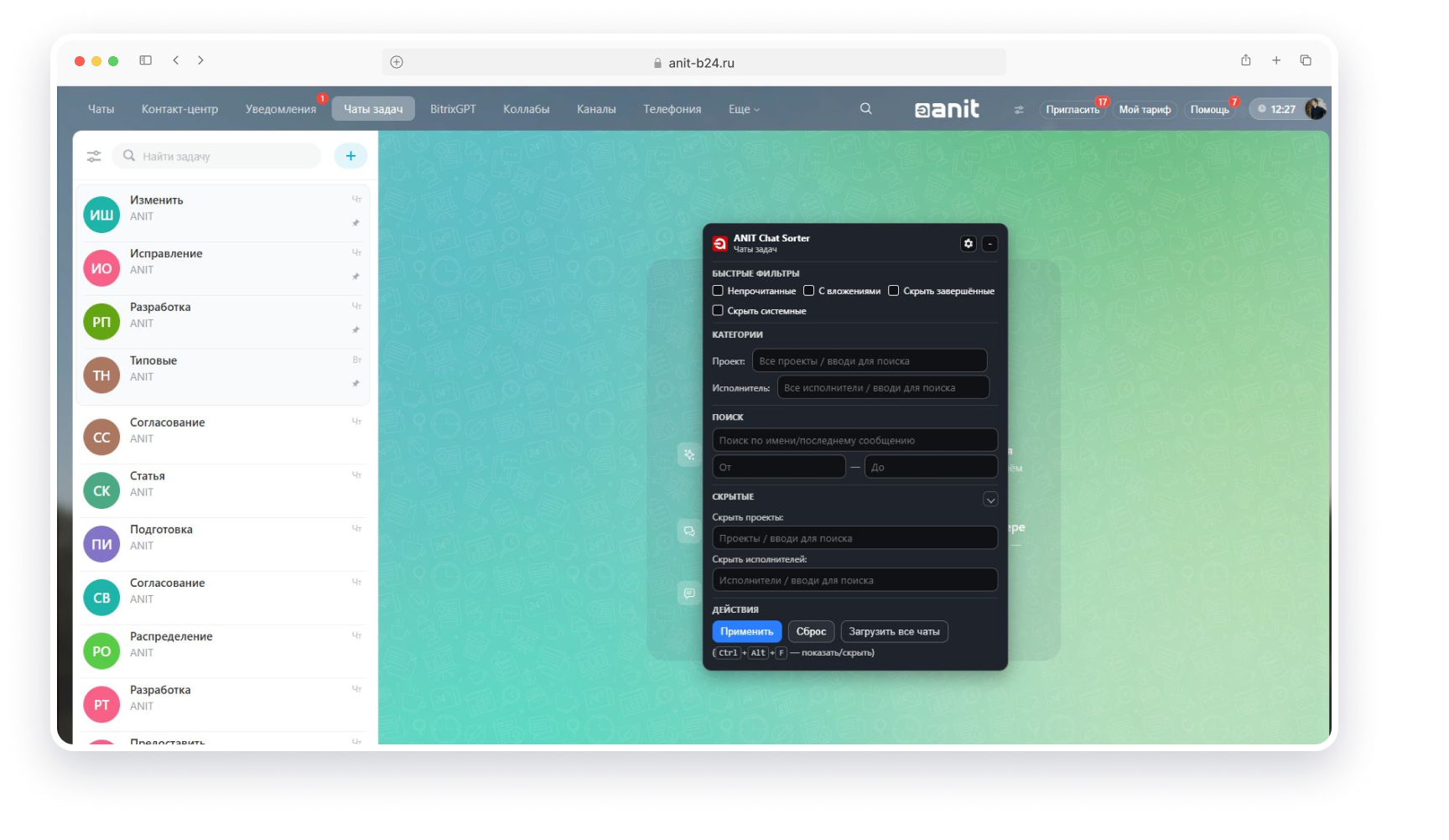This screenshot has height=840, width=1449.
Task: Open ANIT Chat Sorter settings gear
Action: click(x=968, y=243)
